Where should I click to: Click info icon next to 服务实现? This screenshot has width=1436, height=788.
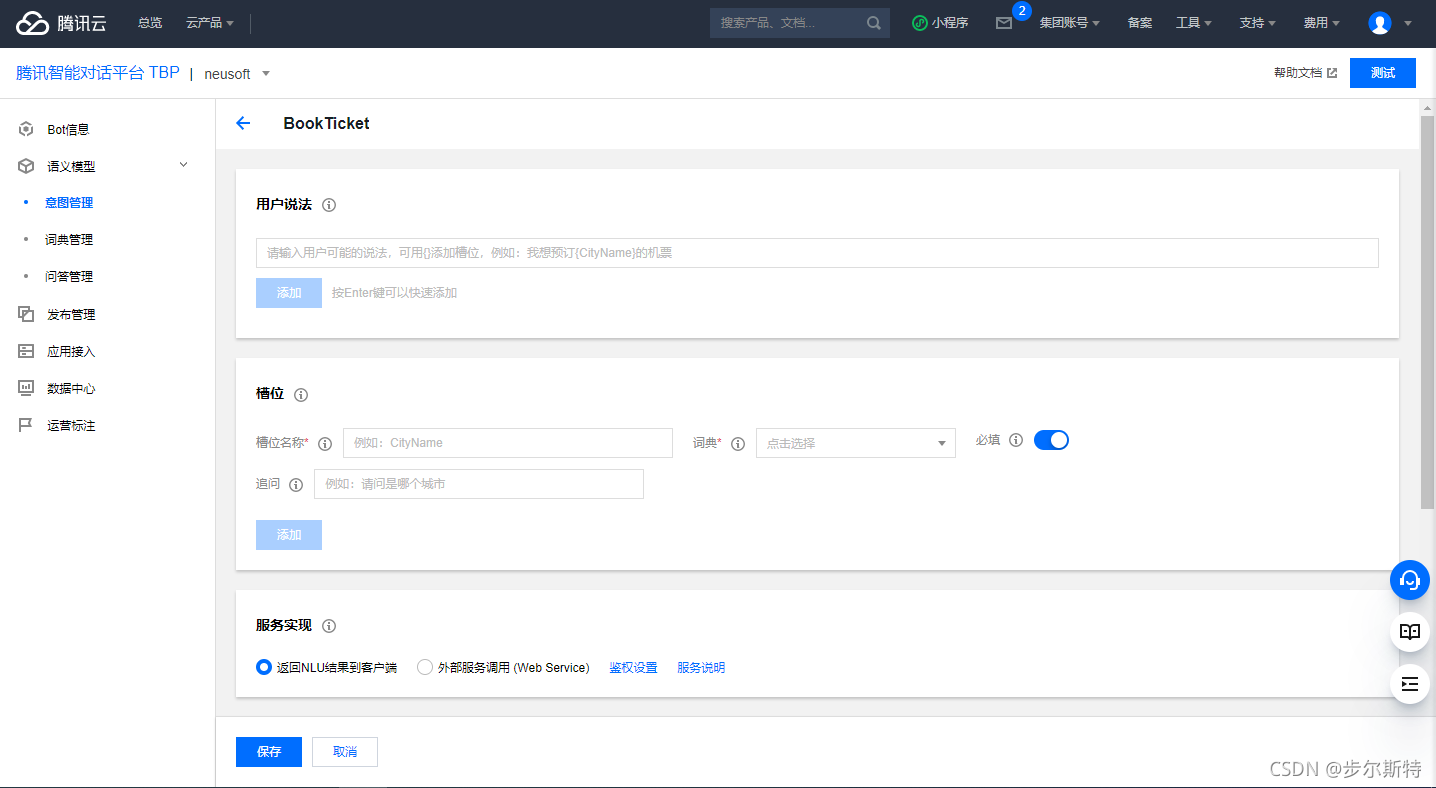329,626
